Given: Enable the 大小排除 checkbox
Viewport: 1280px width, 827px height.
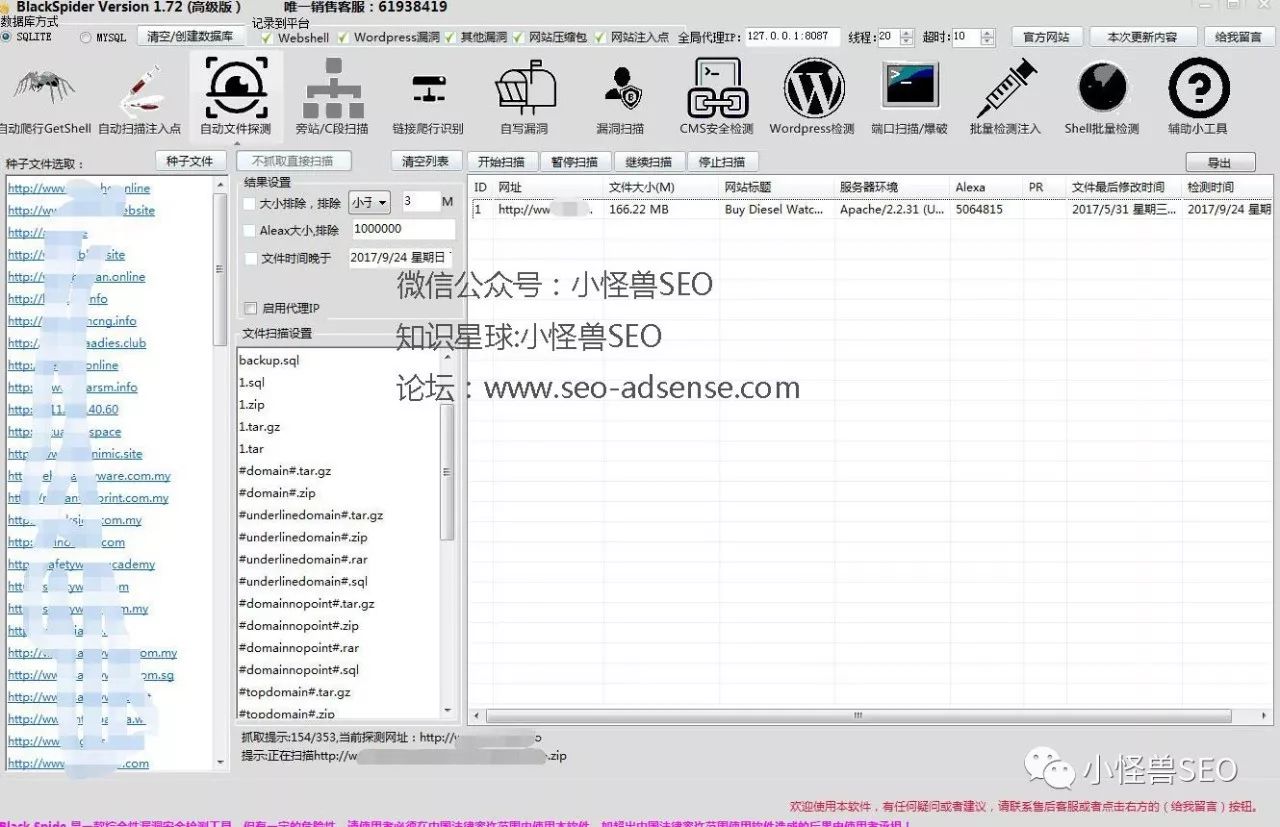Looking at the screenshot, I should pyautogui.click(x=250, y=204).
